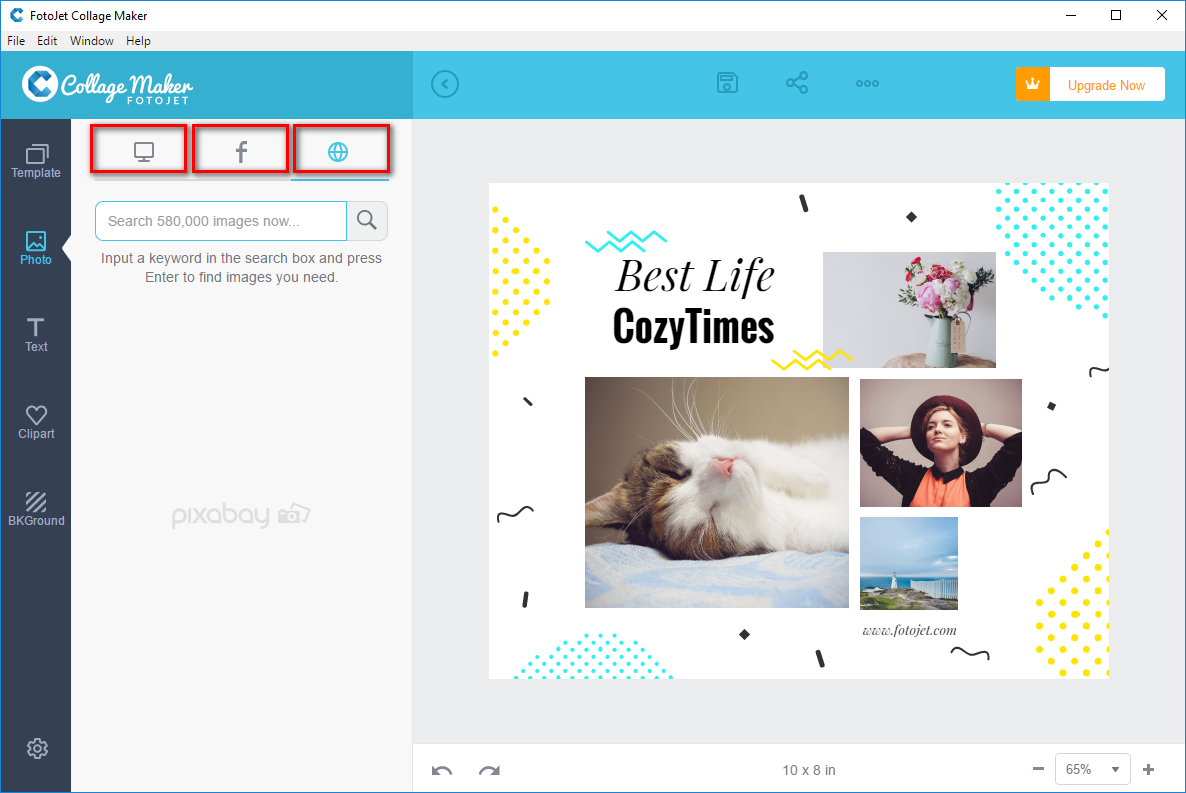Switch to computer photos tab
1186x793 pixels.
[144, 151]
